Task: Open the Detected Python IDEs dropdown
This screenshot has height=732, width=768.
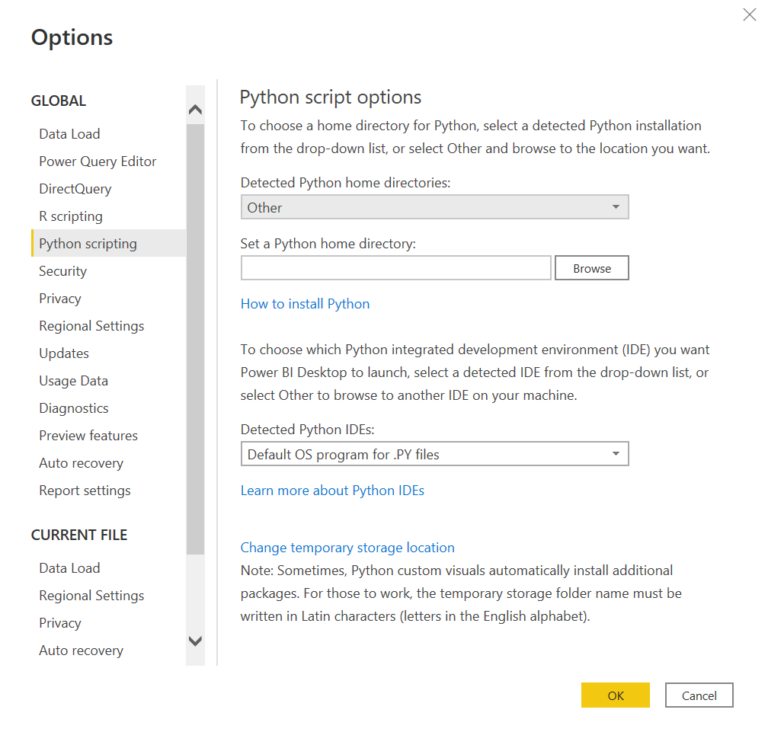Action: [434, 455]
